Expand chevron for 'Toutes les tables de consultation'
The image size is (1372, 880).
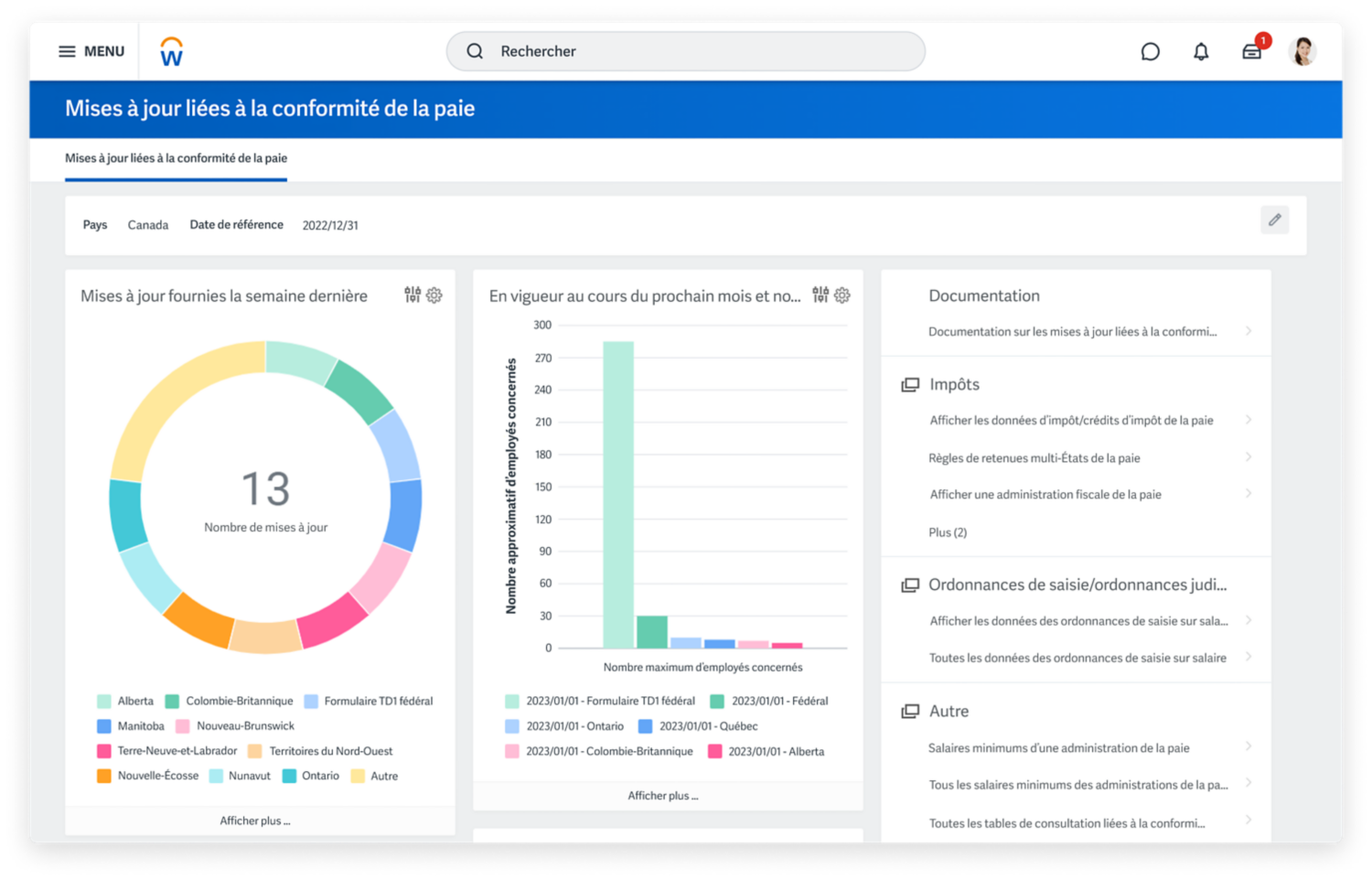(x=1249, y=821)
